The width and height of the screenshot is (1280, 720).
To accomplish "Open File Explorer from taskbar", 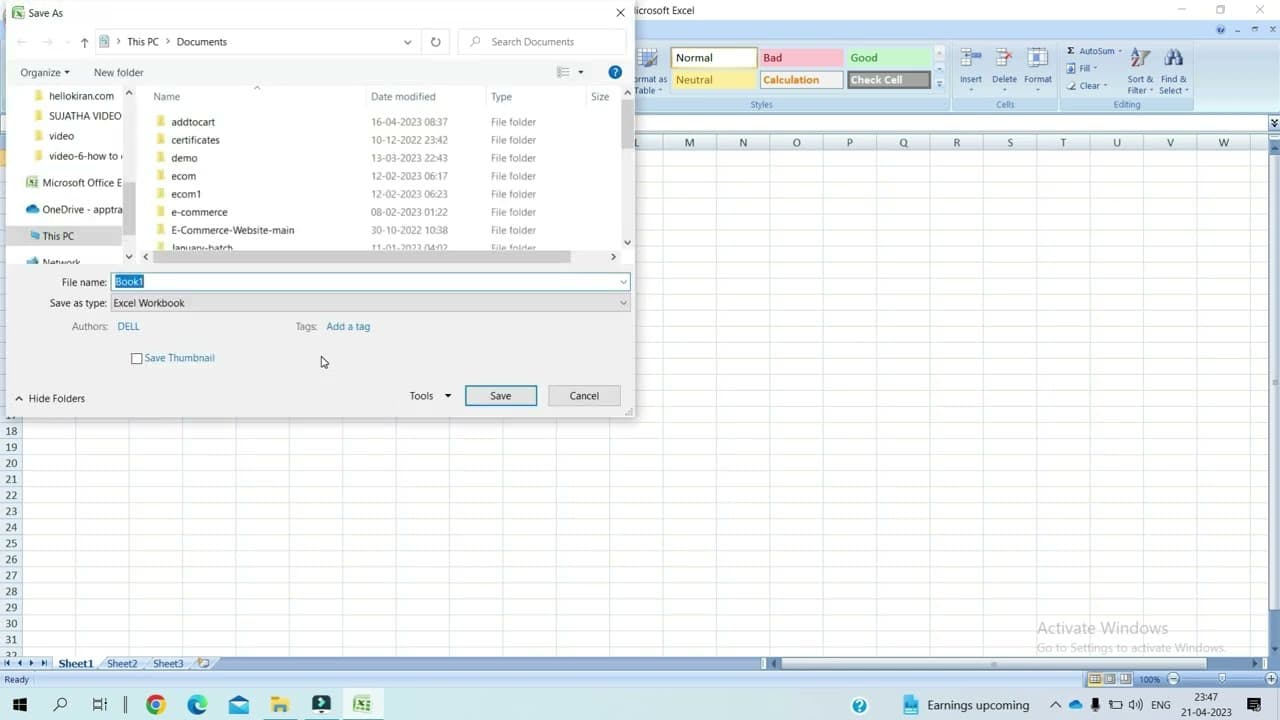I will click(x=279, y=705).
